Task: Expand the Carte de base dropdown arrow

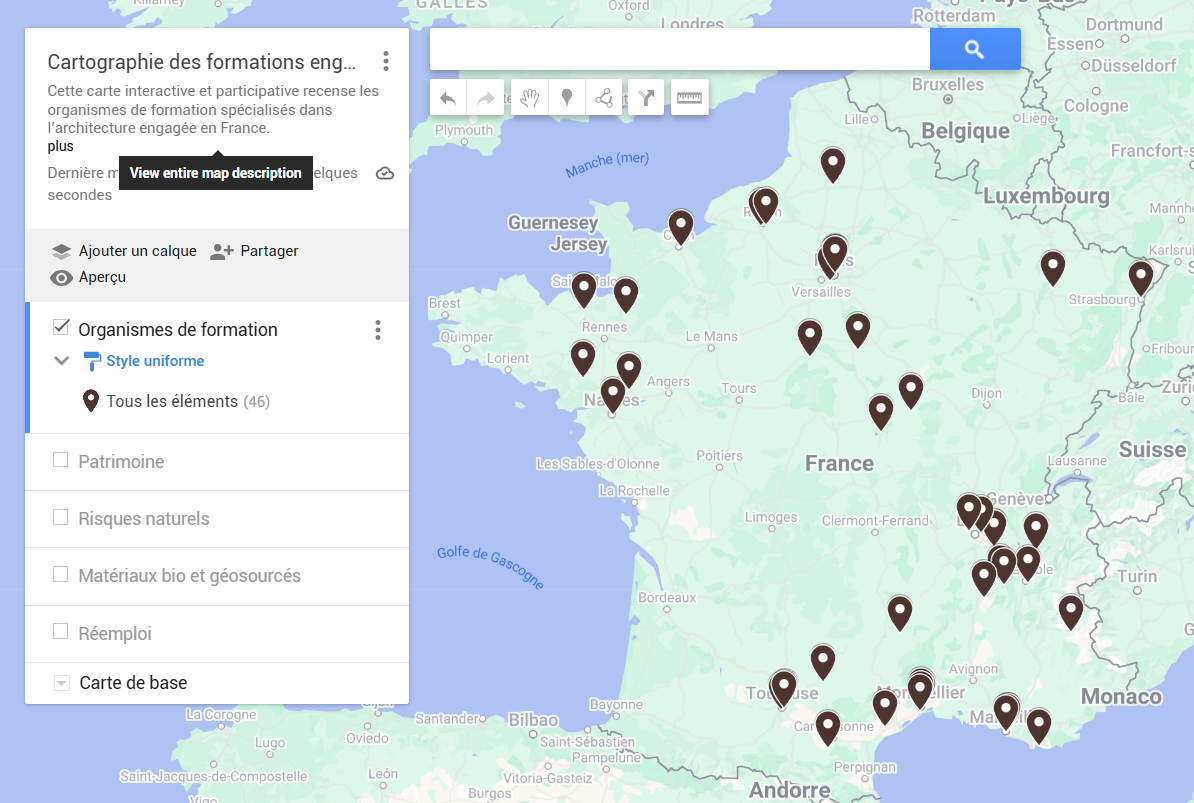Action: tap(62, 684)
